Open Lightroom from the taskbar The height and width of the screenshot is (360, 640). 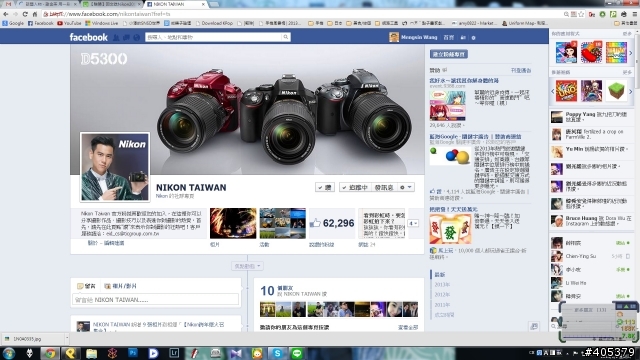coord(174,353)
